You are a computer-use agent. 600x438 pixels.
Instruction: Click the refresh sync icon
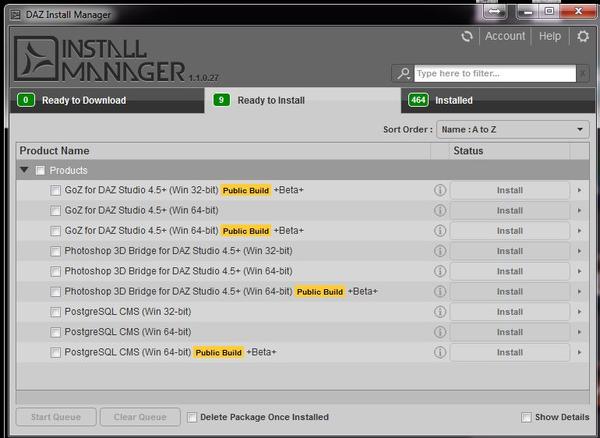click(x=467, y=36)
